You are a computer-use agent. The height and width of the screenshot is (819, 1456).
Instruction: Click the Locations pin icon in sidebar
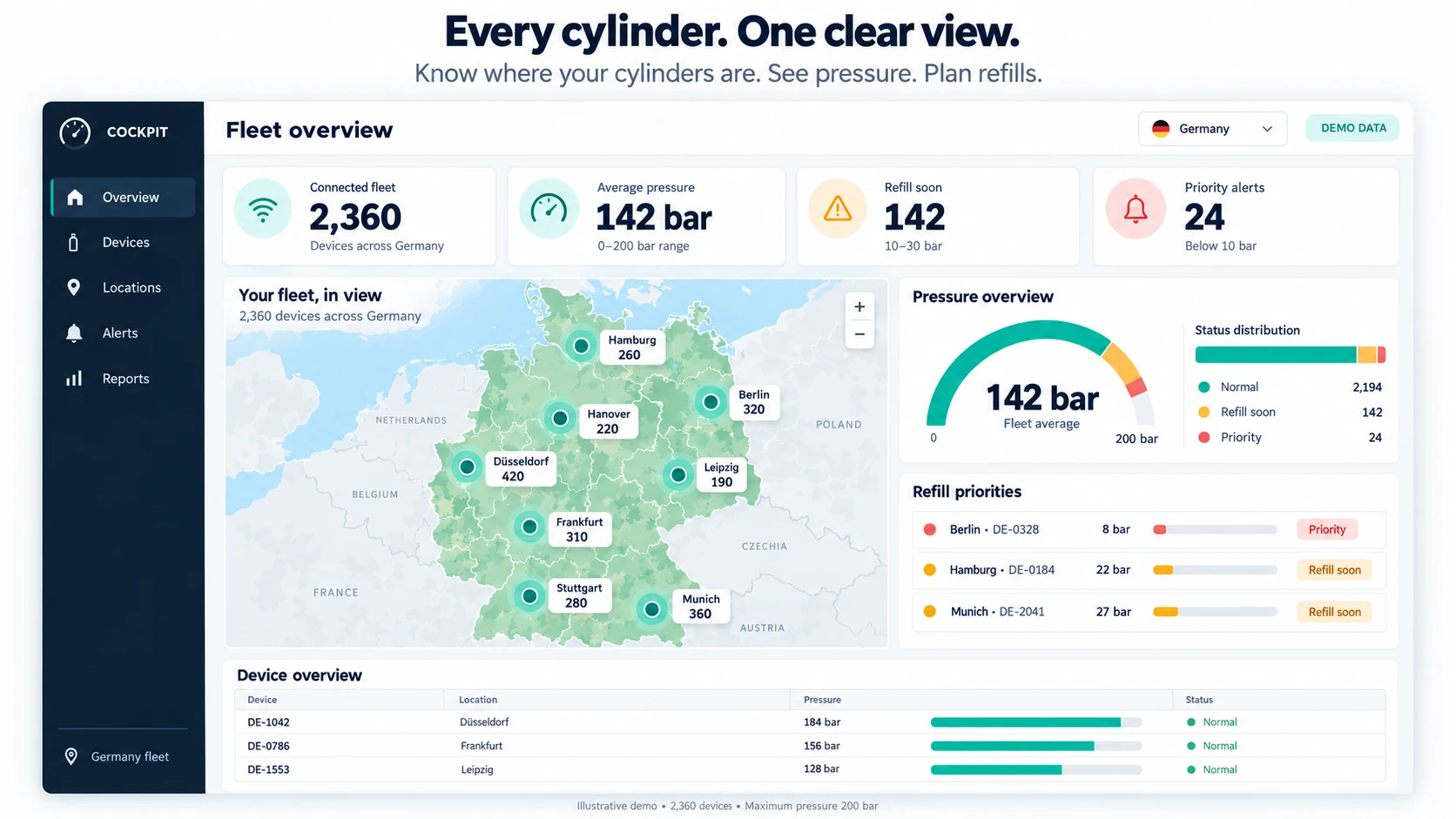tap(74, 288)
